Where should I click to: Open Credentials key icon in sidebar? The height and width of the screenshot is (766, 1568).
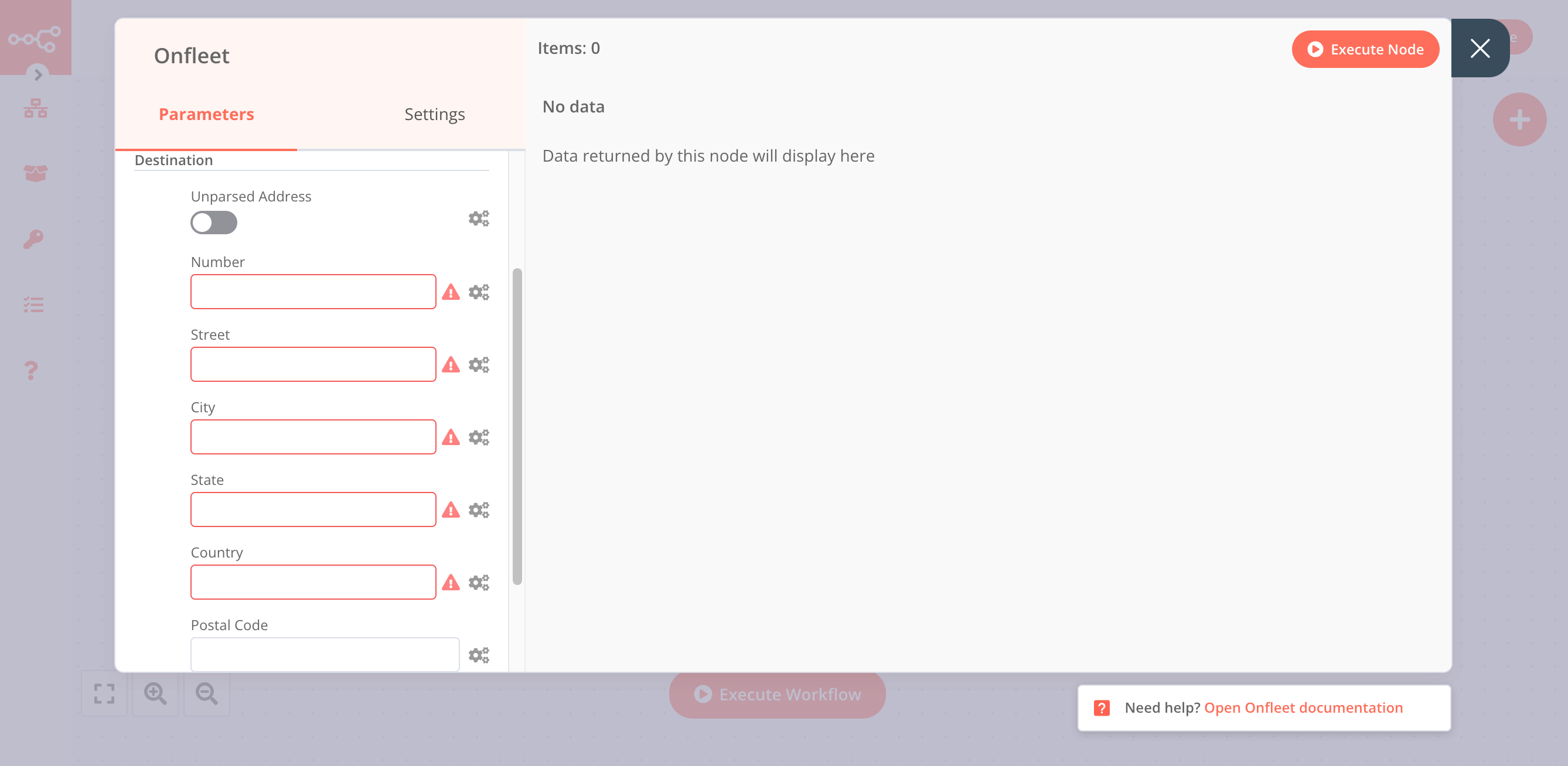coord(33,239)
